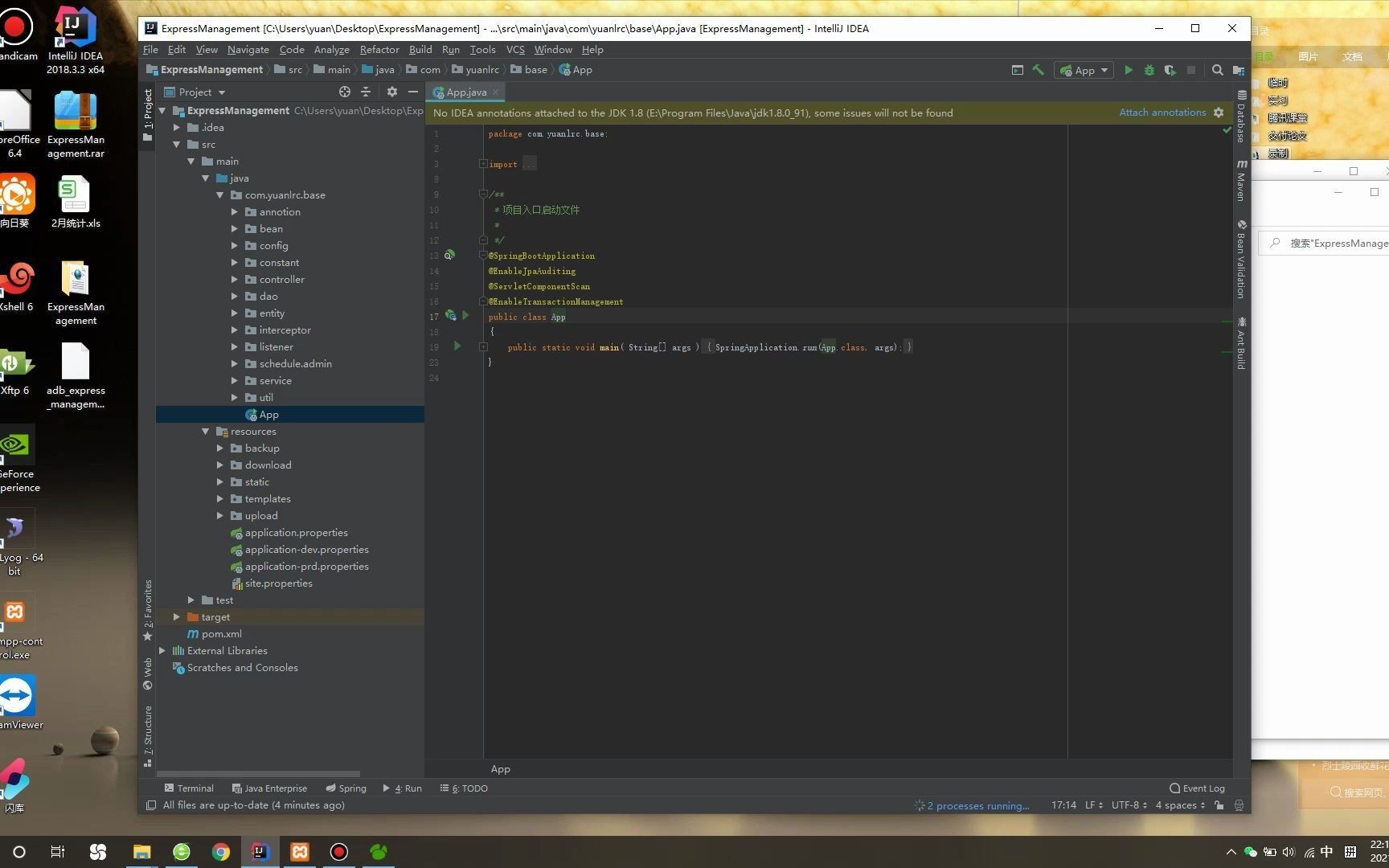Run App with coverage icon
The height and width of the screenshot is (868, 1389).
[x=1170, y=71]
